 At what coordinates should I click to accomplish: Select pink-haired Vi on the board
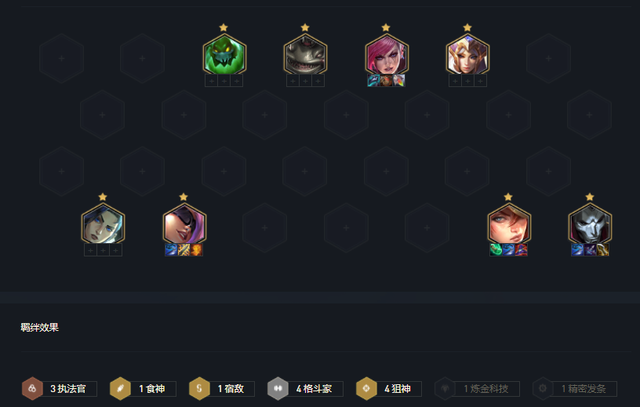pyautogui.click(x=386, y=55)
